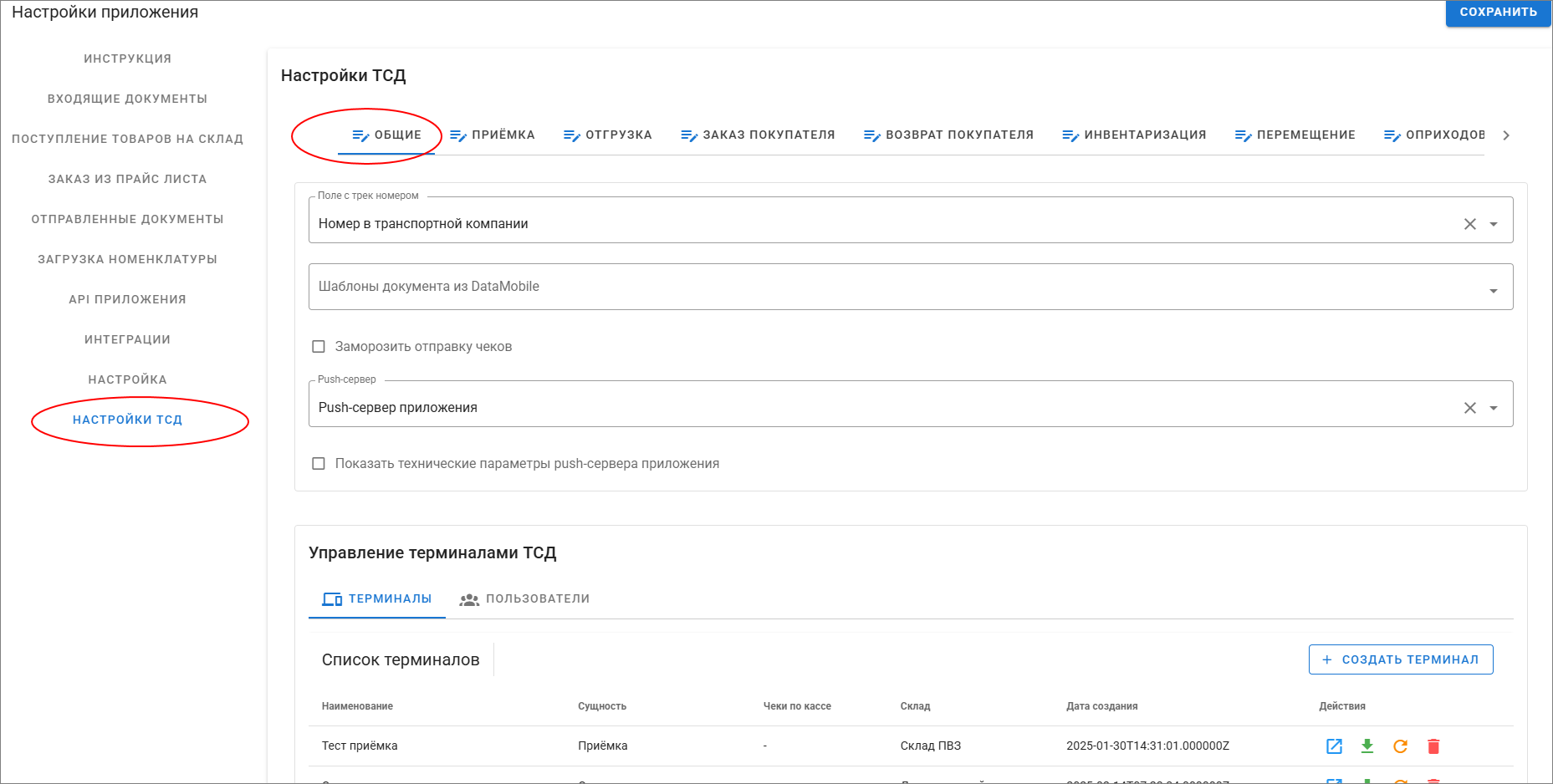The height and width of the screenshot is (784, 1553).
Task: Select ЗАКАЗ ИЗ ПРАЙС ЛИСТА in sidebar
Action: (127, 179)
